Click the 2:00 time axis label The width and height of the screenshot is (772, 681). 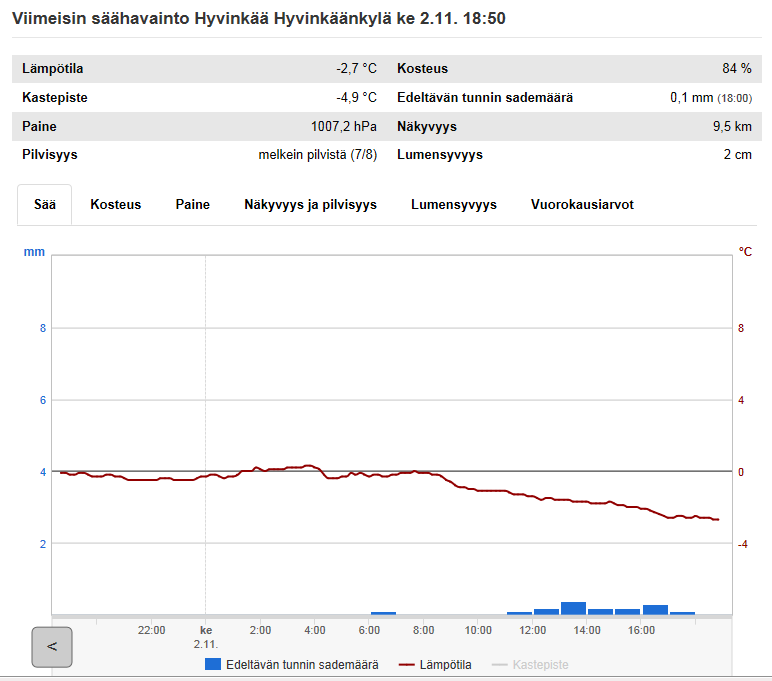[260, 630]
